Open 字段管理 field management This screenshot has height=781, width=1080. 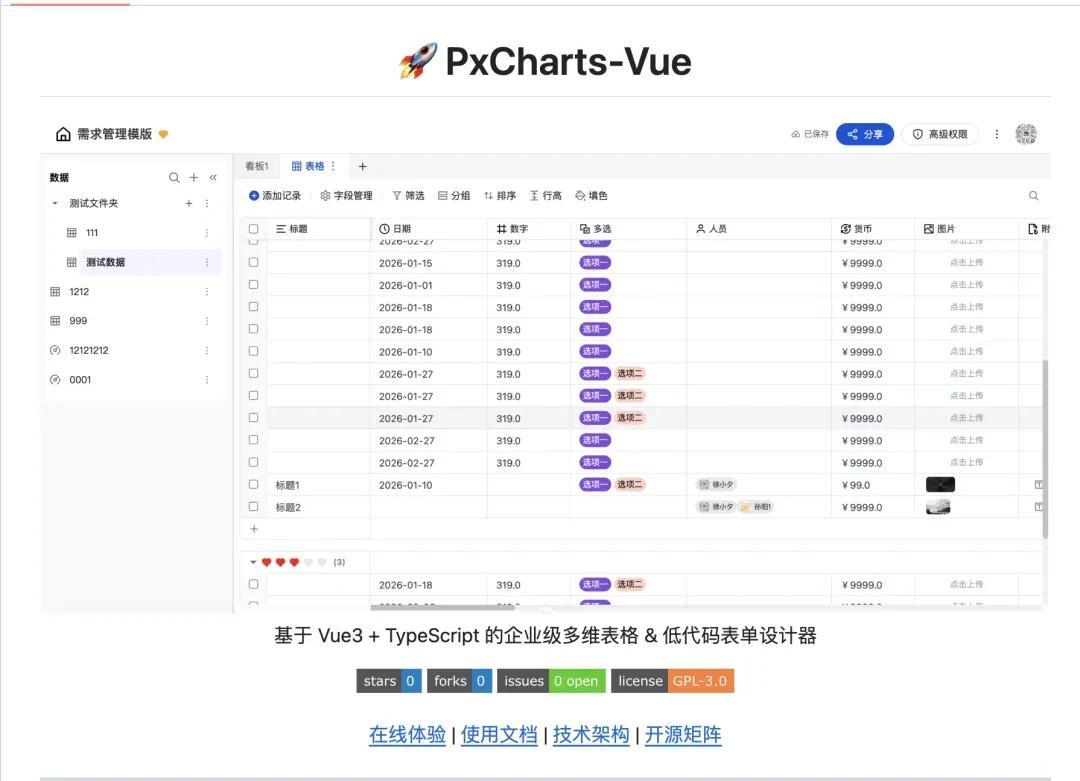pyautogui.click(x=346, y=196)
